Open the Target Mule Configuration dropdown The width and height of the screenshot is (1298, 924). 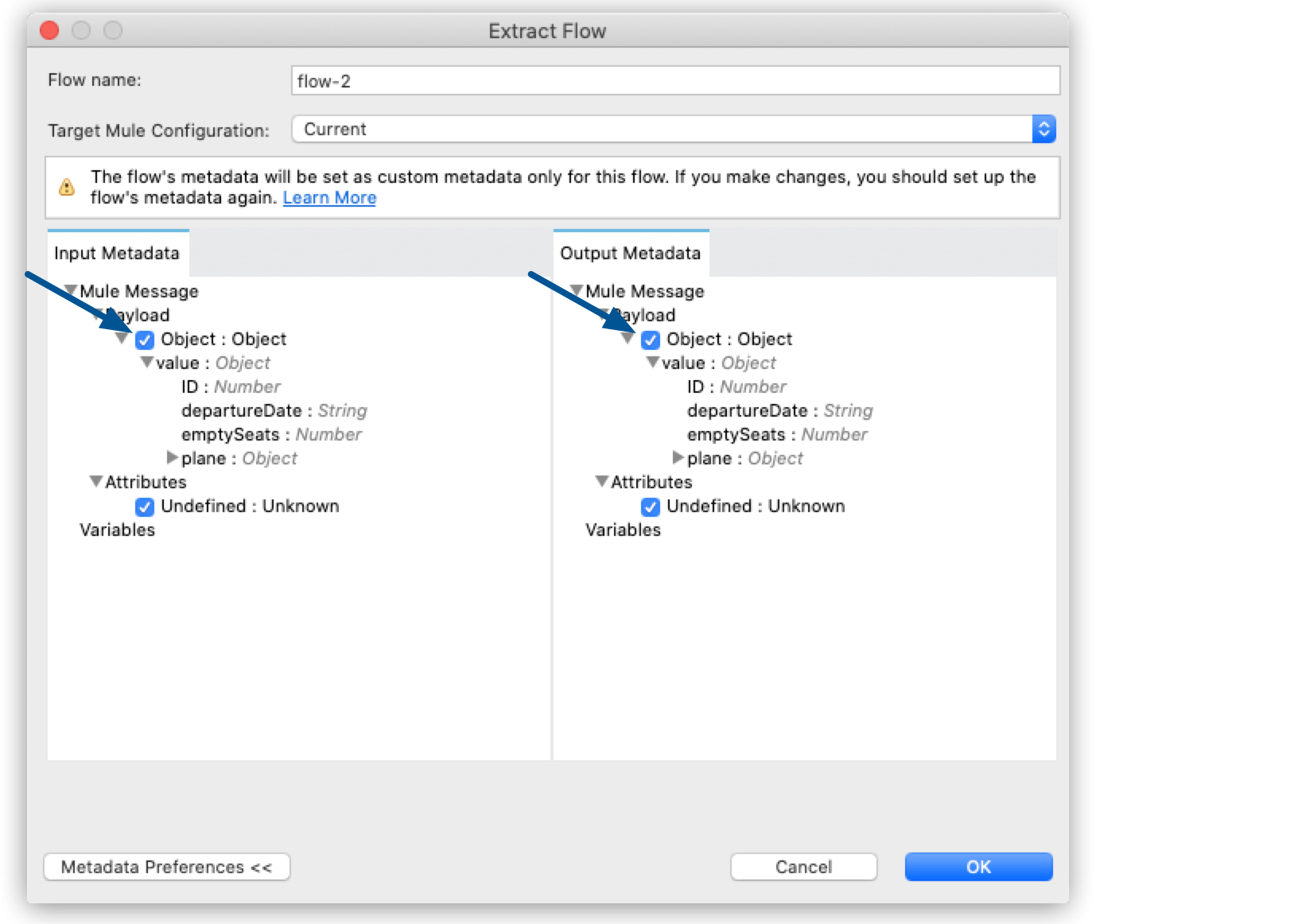(672, 129)
